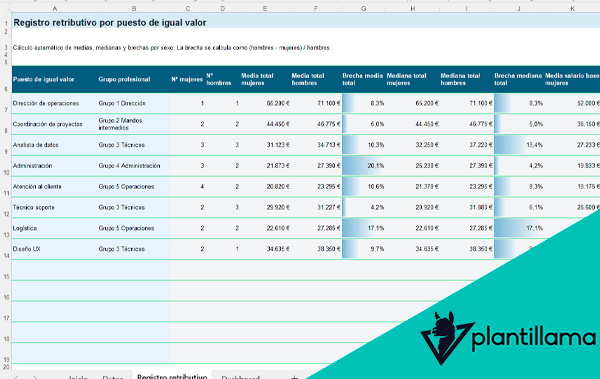Click the 65.200 € media total mujeres cell
Screen dimensions: 600x379
point(265,103)
